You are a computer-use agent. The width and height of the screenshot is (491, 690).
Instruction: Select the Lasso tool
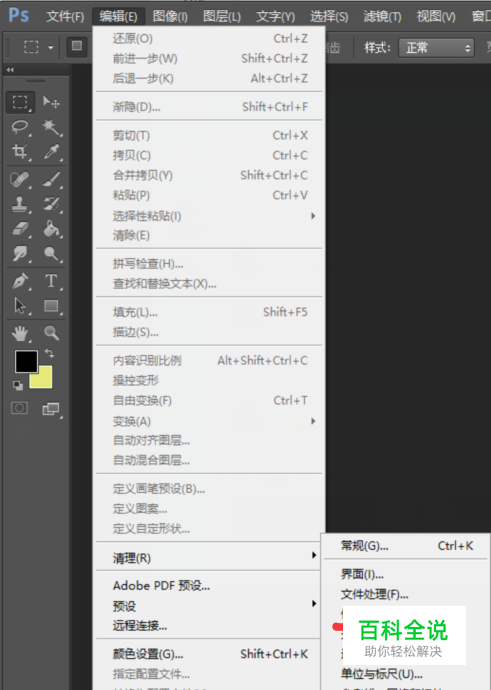pos(20,127)
